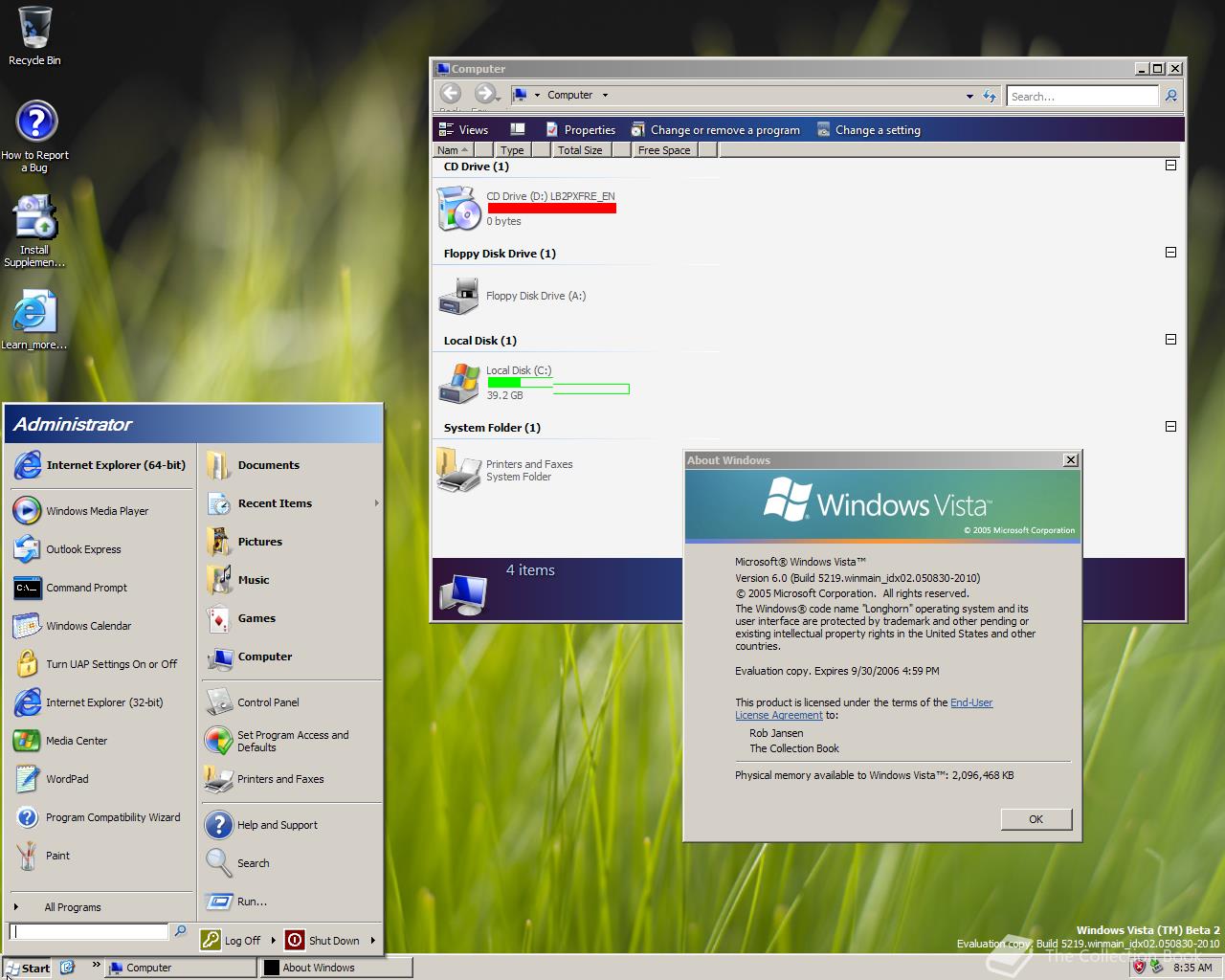Screen dimensions: 1225x980
Task: Click Shut Down button
Action: 323,941
